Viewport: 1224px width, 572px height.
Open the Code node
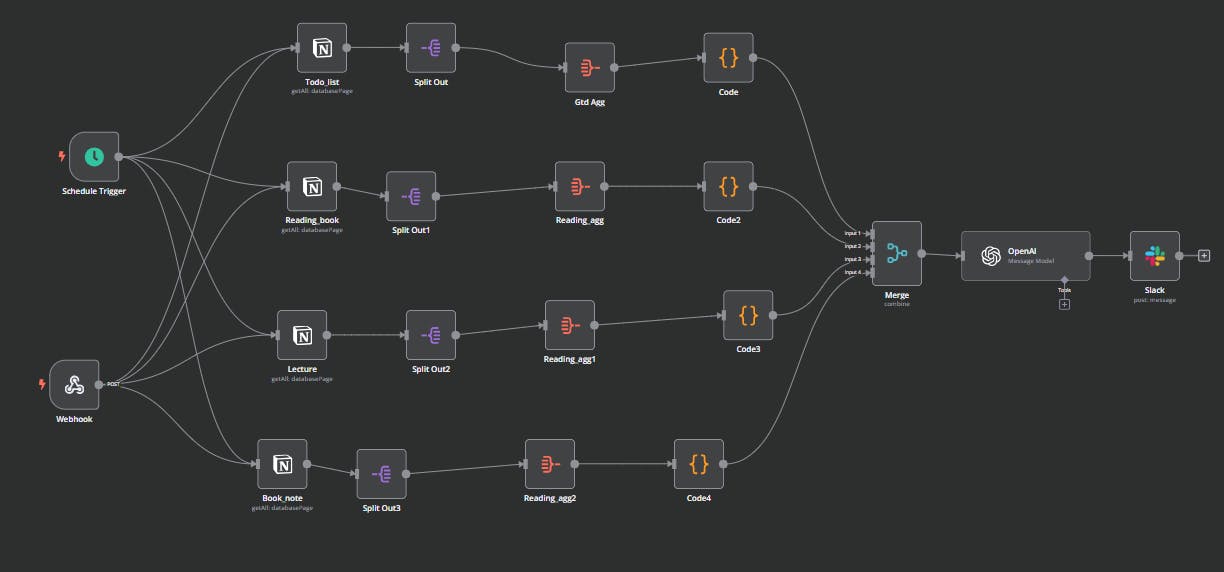pyautogui.click(x=728, y=58)
